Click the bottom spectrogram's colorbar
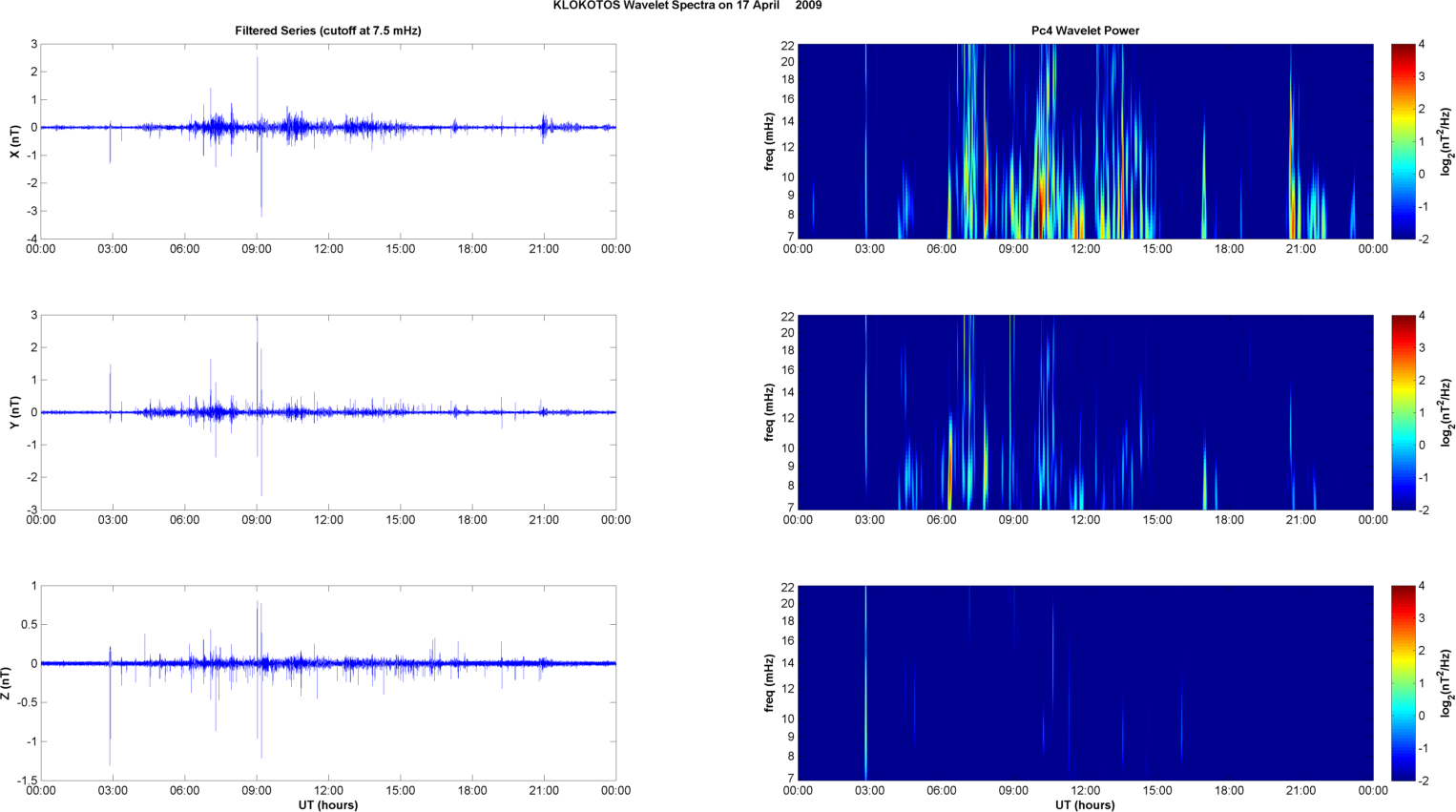Viewport: 1456px width, 812px height. (x=1403, y=683)
